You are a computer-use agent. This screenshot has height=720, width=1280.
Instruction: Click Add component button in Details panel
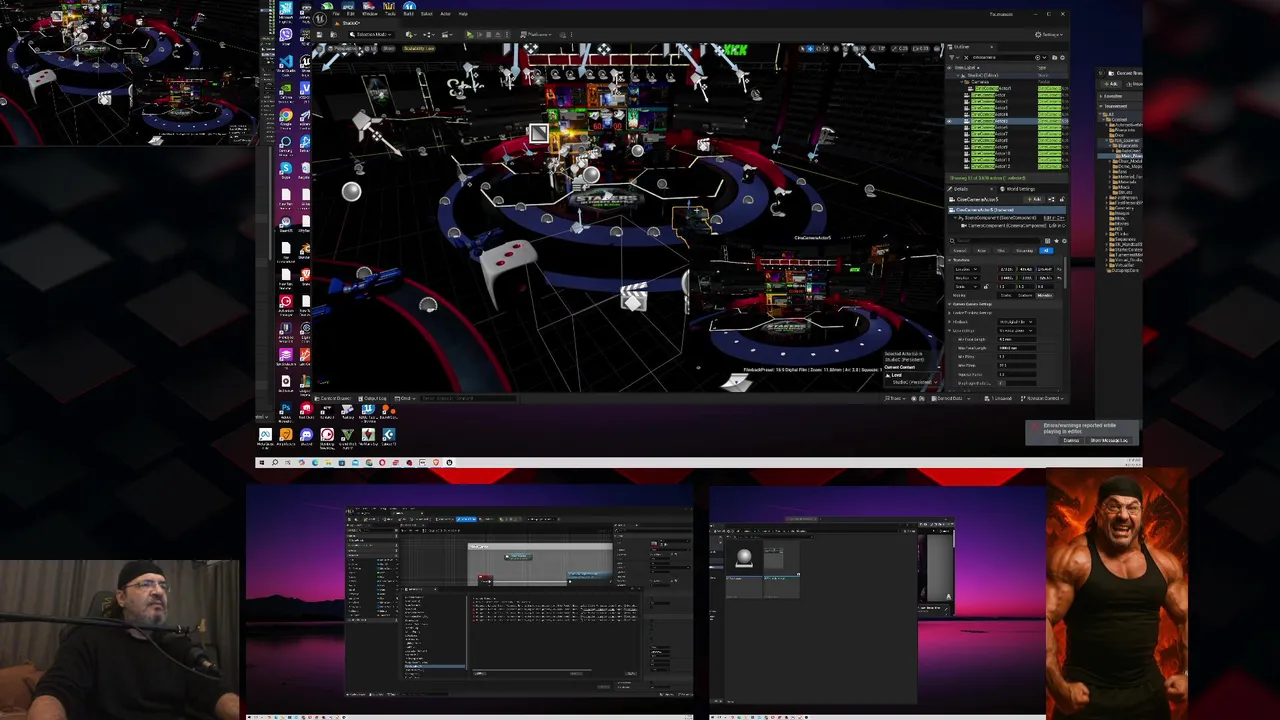pyautogui.click(x=1034, y=199)
